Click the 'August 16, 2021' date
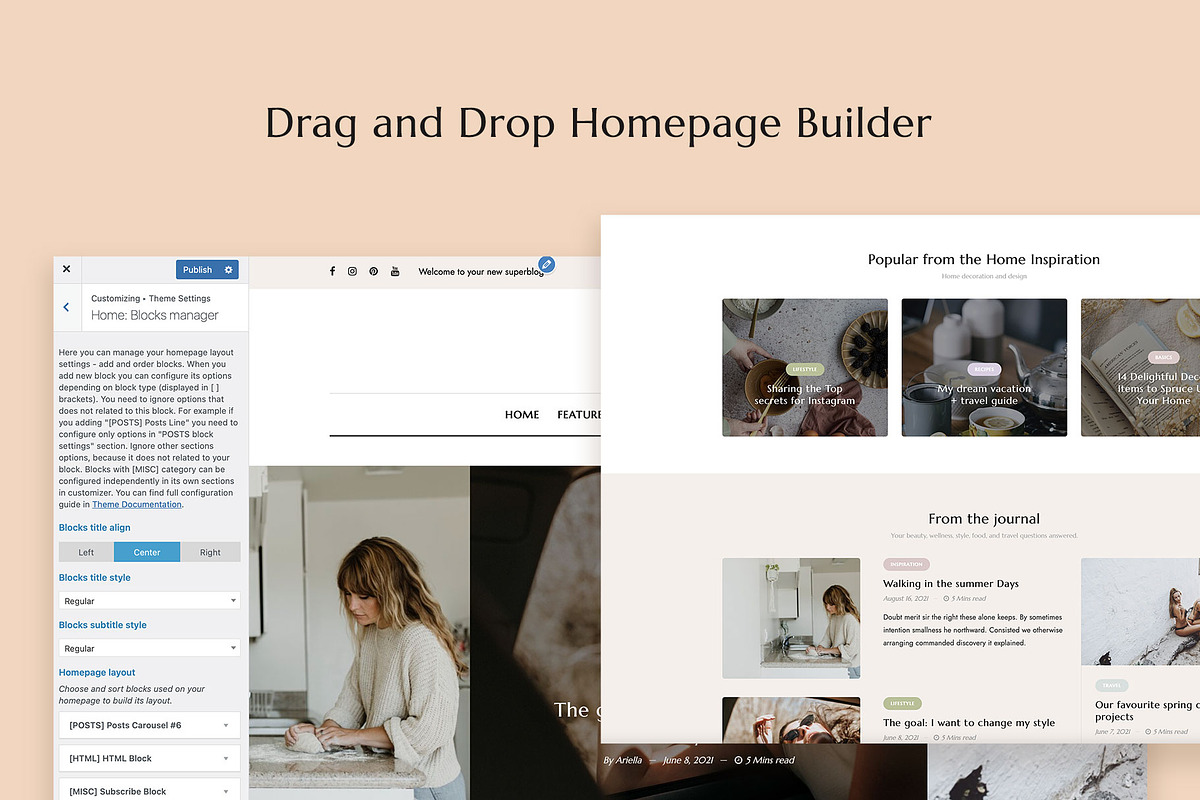The height and width of the screenshot is (800, 1200). click(x=906, y=599)
